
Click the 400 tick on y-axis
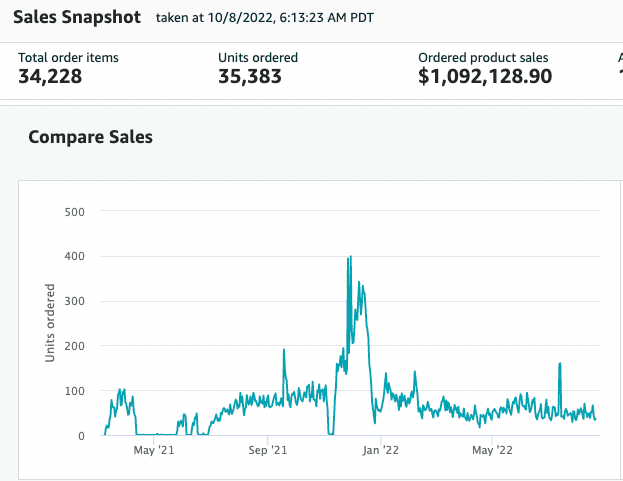74,257
